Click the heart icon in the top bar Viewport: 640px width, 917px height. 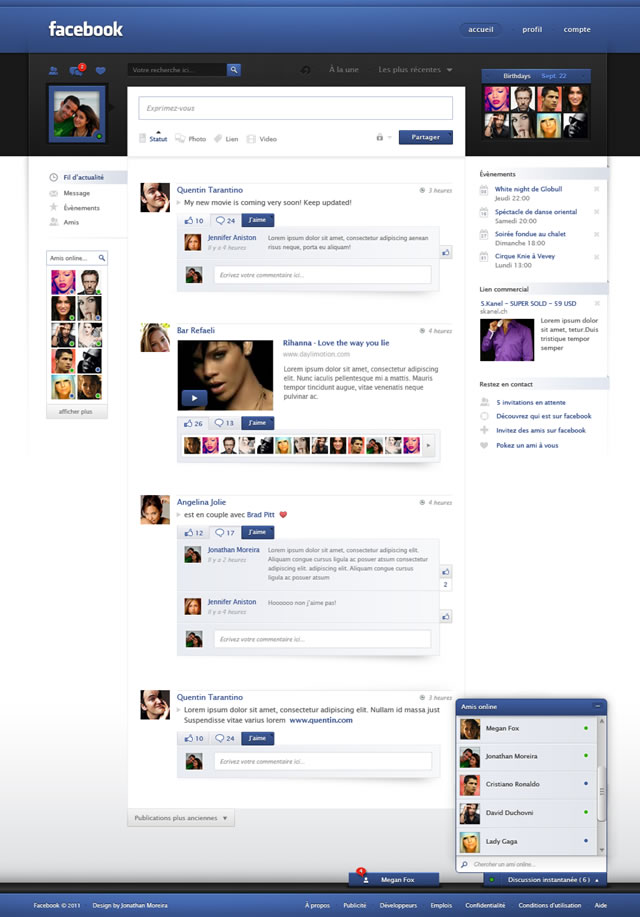[x=100, y=71]
